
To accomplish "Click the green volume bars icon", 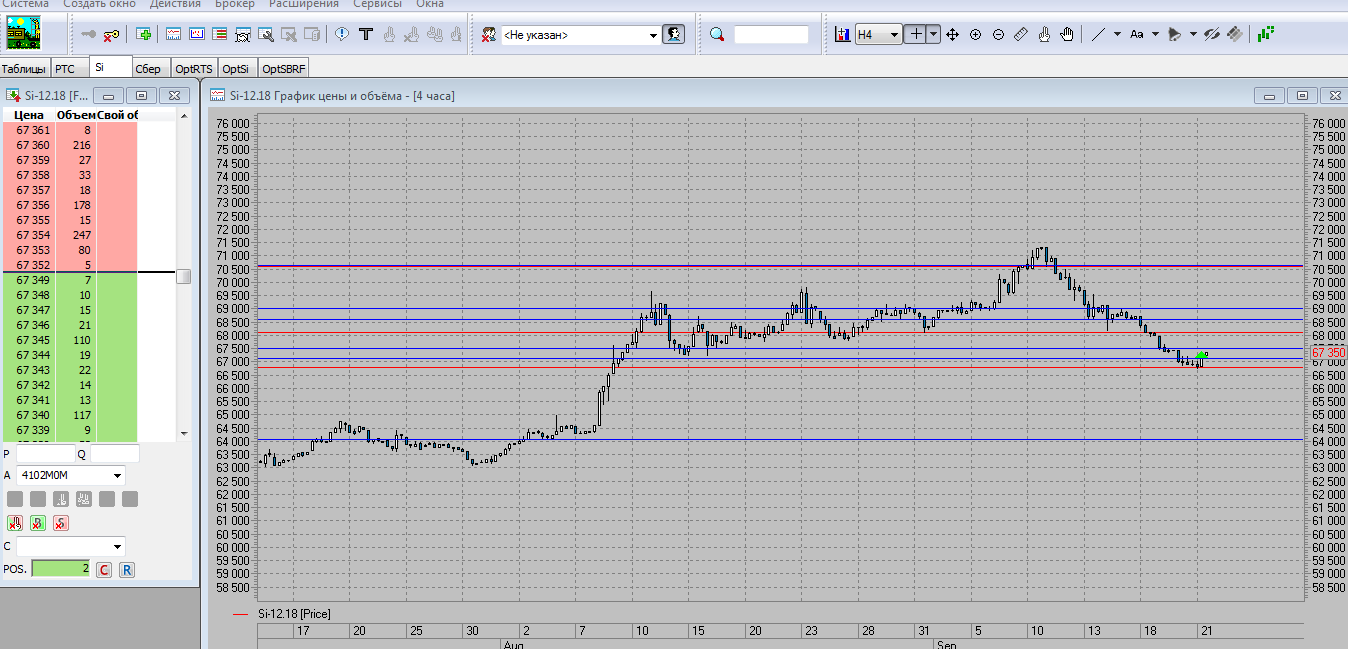I will tap(1266, 34).
